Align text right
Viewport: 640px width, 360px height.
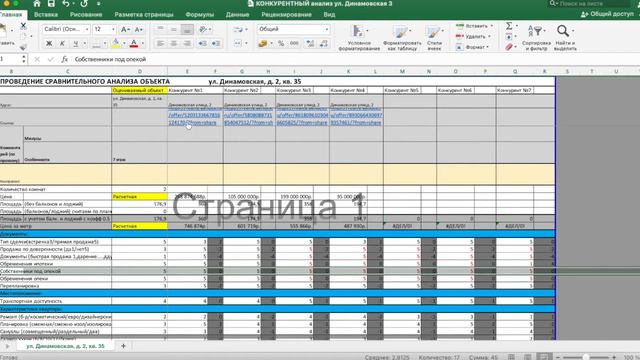pos(187,43)
